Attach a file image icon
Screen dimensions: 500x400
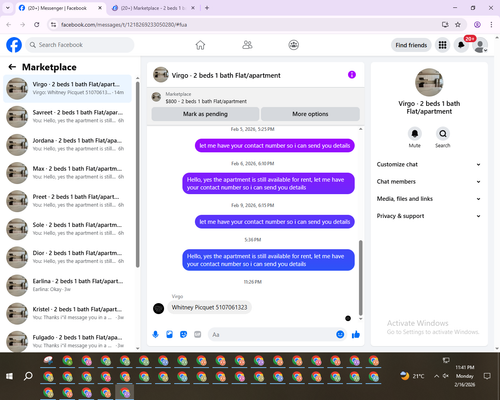pyautogui.click(x=169, y=334)
